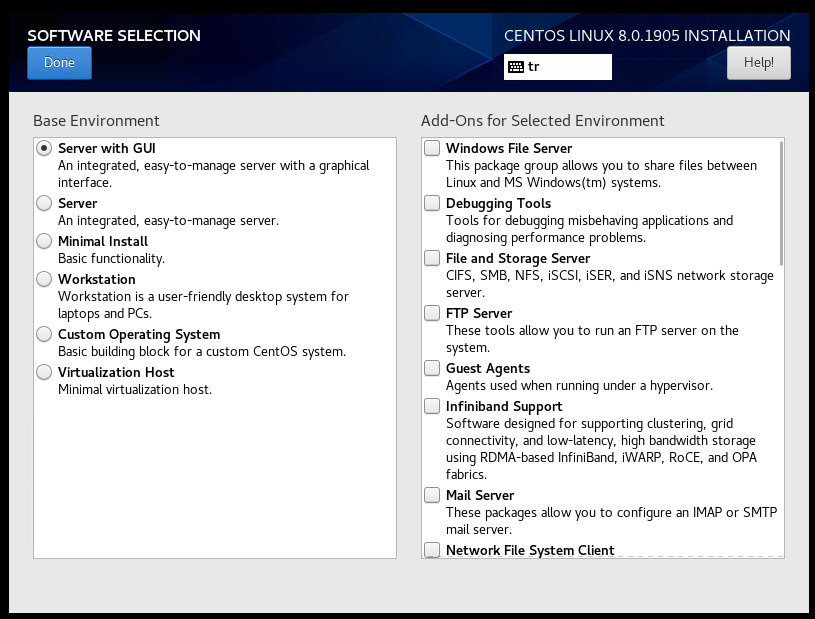Click 'Software designed for supporting clustering' text
The image size is (815, 619).
pos(601,449)
